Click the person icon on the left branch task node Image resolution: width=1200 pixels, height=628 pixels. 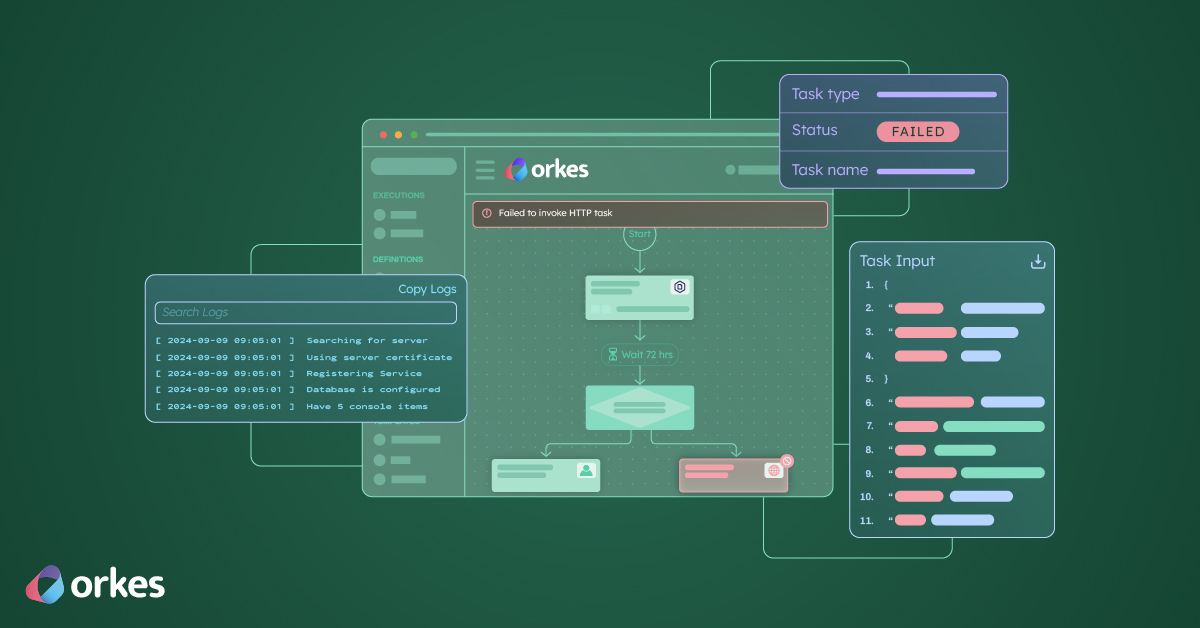point(586,471)
